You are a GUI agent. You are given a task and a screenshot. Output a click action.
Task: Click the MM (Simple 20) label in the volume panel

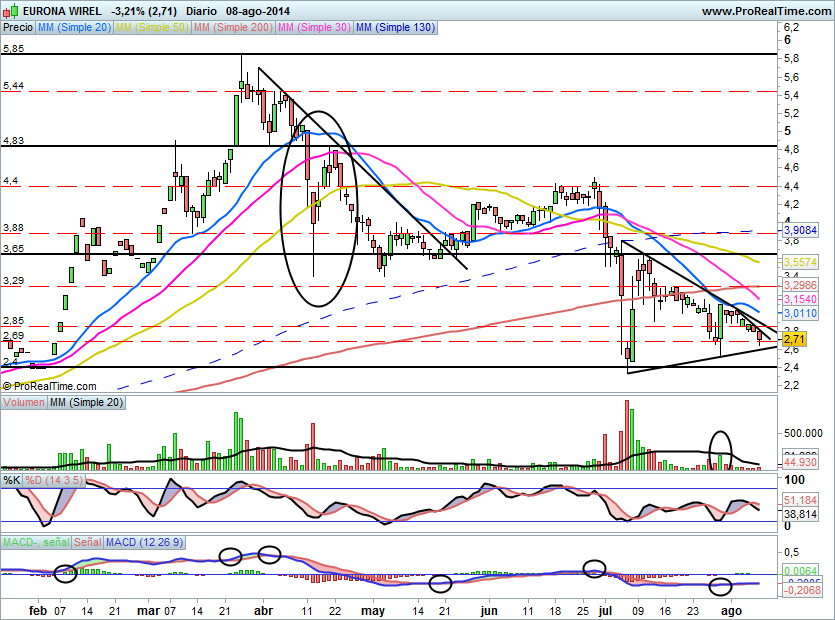86,402
